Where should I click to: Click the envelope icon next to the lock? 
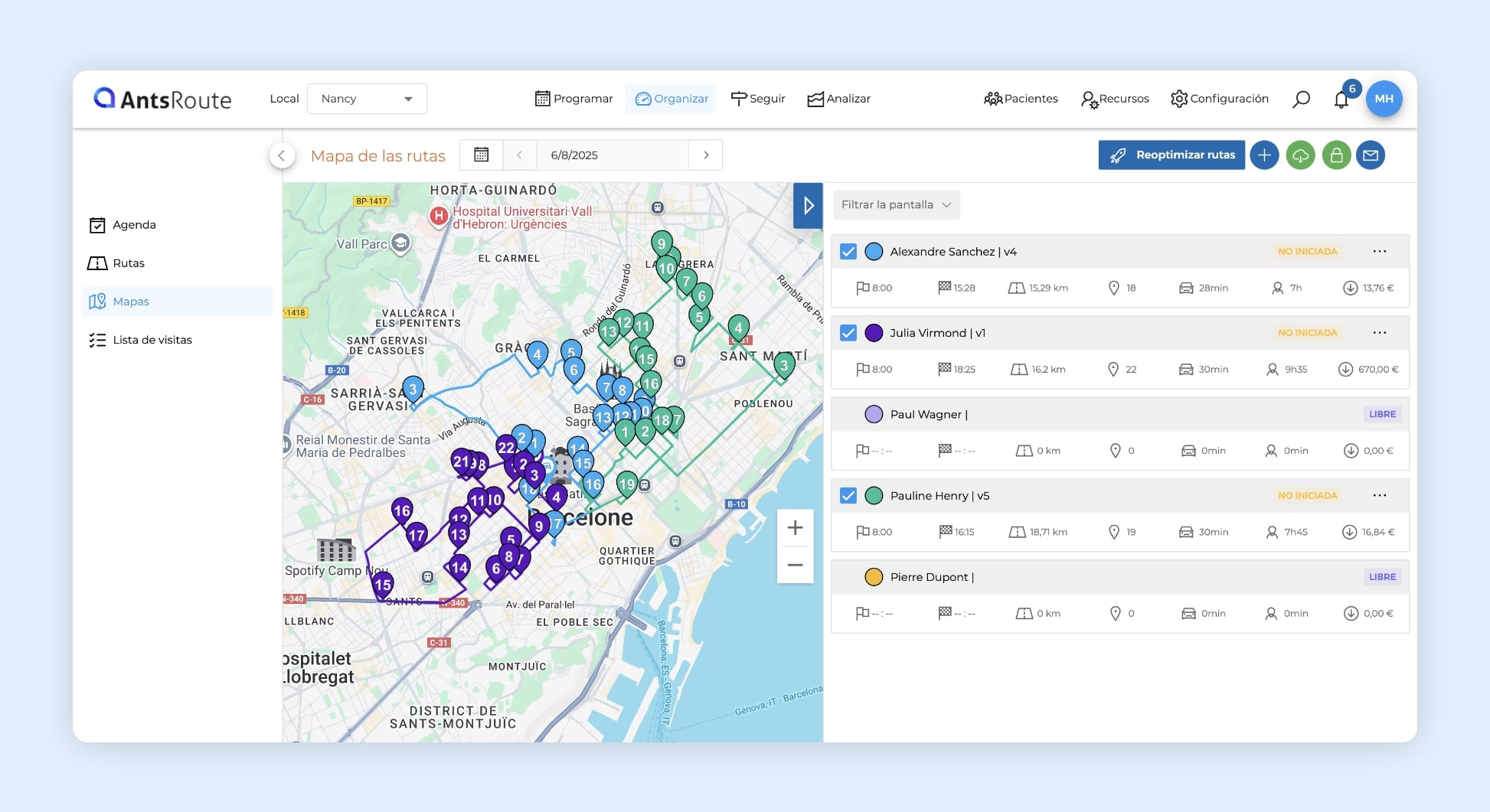(1371, 155)
